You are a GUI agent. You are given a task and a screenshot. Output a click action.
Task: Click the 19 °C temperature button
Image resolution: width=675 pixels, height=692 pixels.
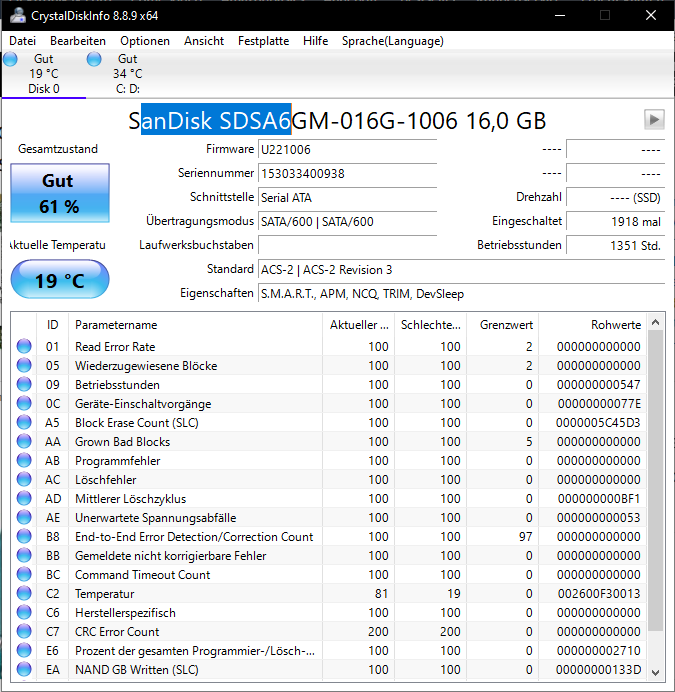tap(60, 279)
